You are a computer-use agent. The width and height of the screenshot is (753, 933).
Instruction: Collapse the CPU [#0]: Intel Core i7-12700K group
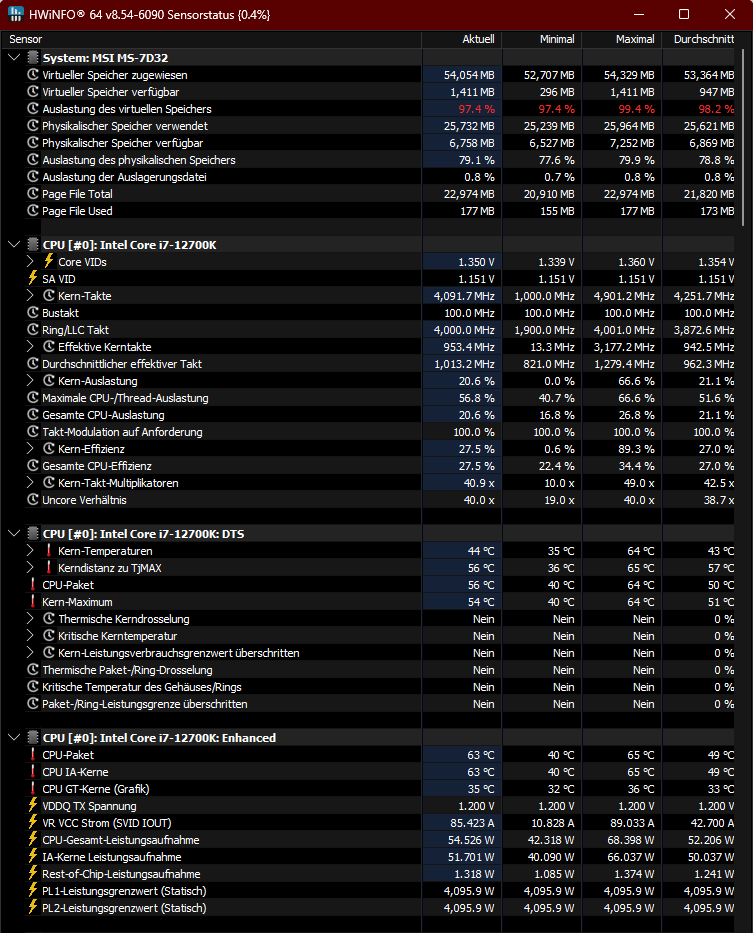[x=14, y=245]
